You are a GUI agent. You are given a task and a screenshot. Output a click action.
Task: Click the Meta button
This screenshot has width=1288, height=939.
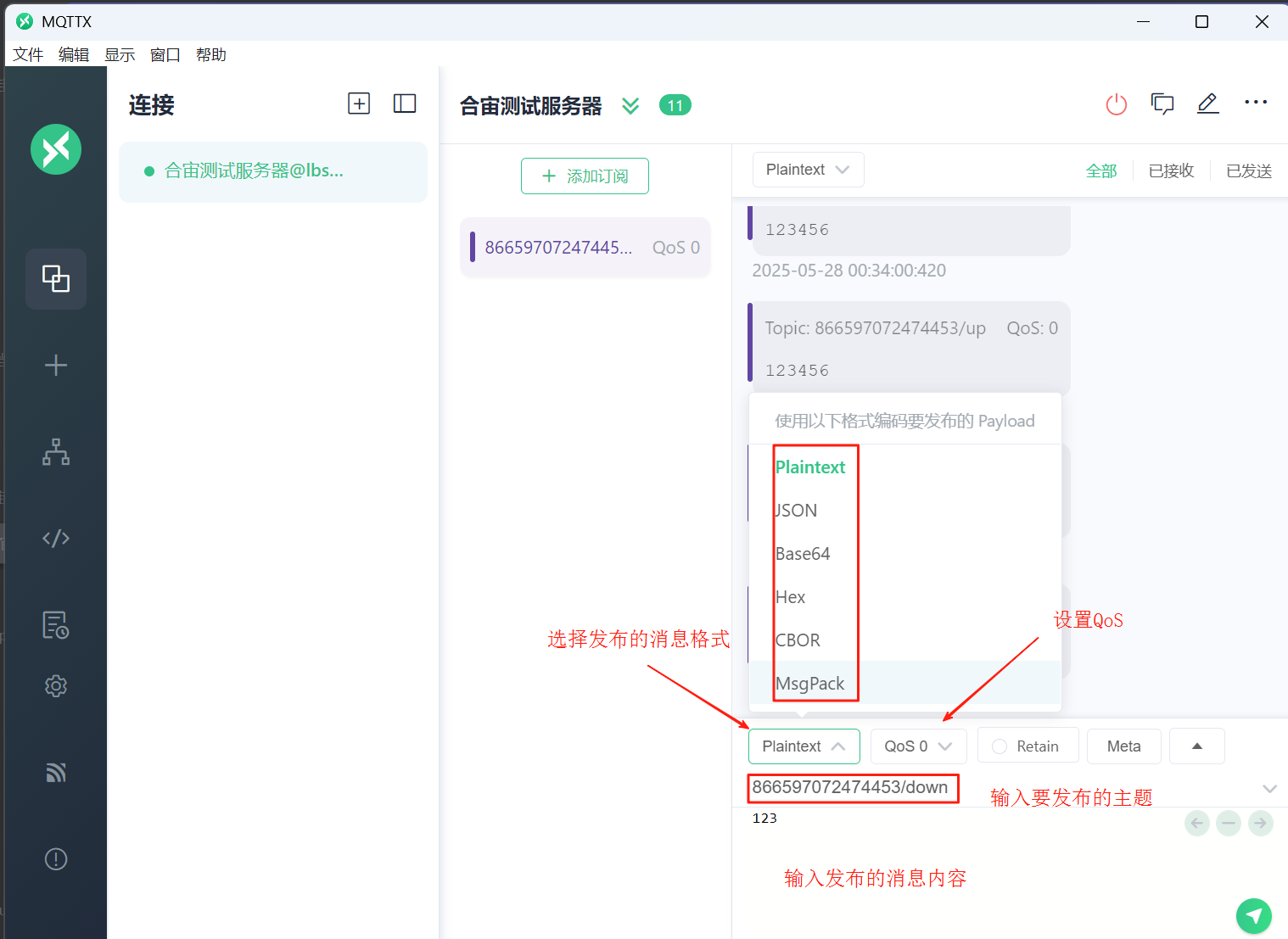pos(1123,746)
